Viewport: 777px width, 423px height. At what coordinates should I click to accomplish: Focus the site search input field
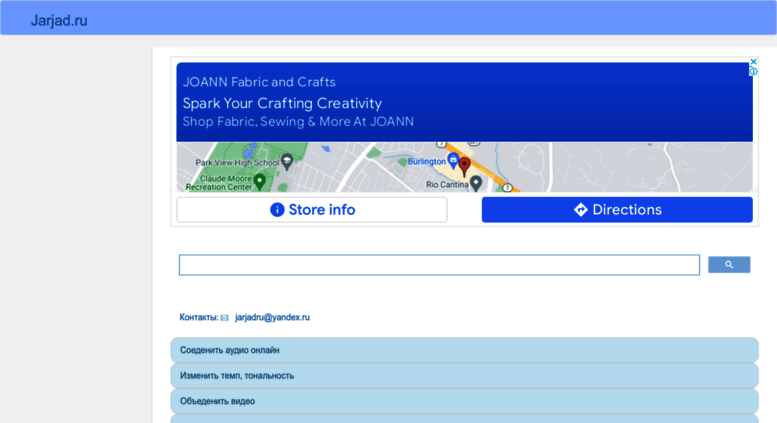[x=439, y=265]
